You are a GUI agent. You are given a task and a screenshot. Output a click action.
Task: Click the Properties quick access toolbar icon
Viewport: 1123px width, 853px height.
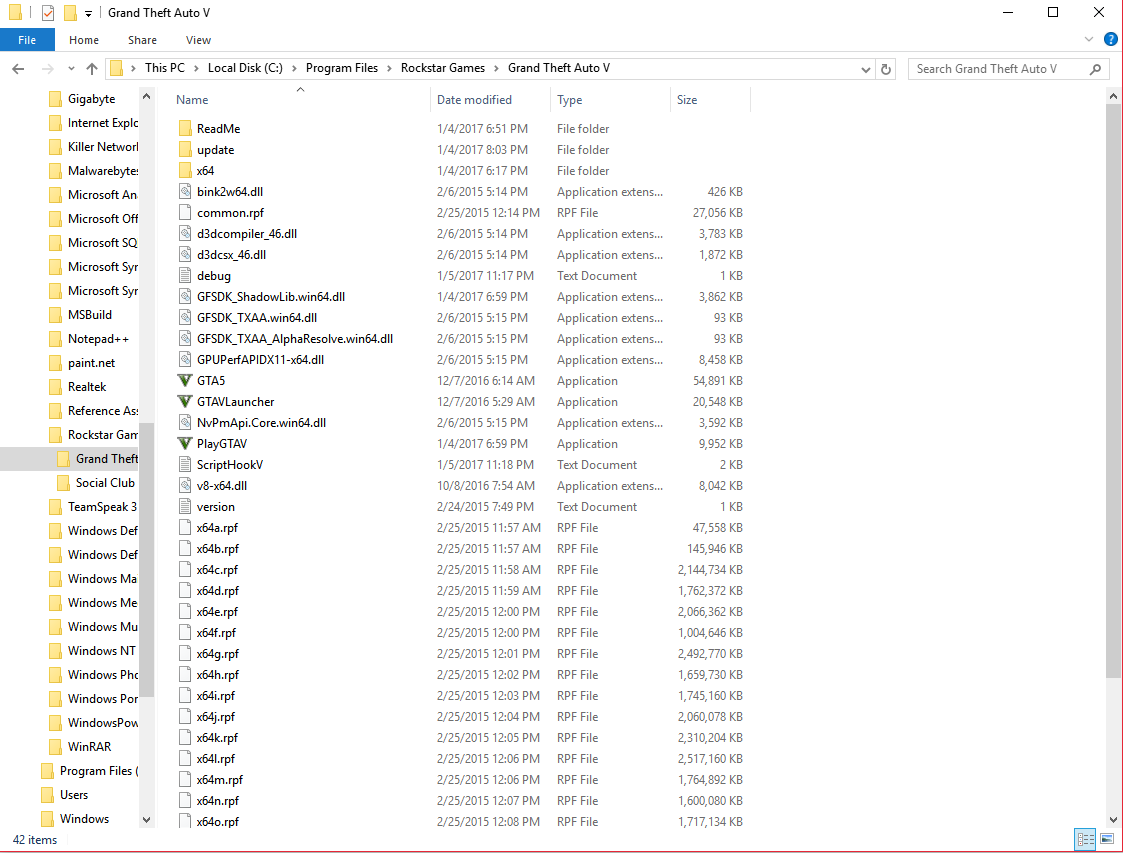48,13
